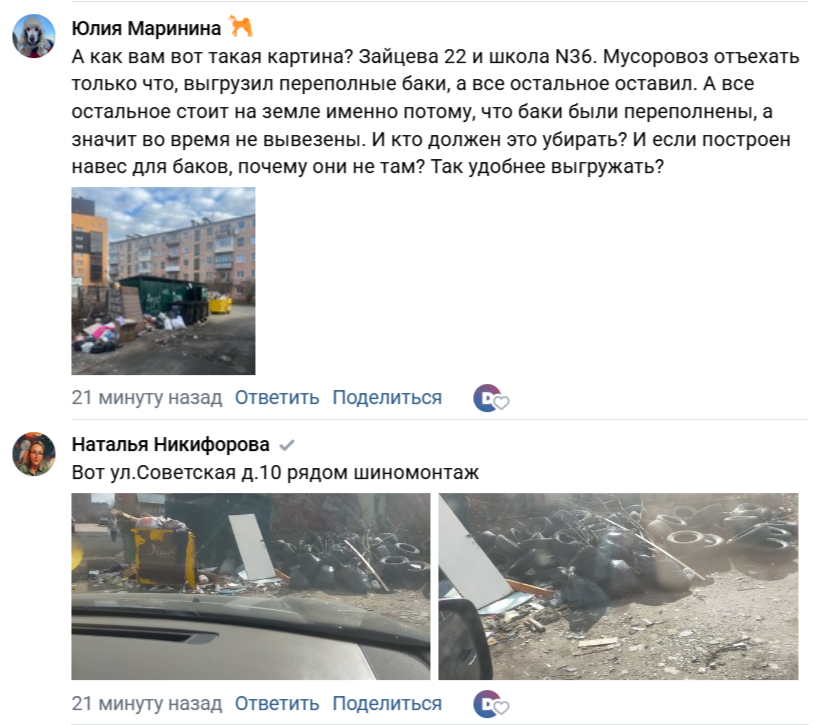Reply to Юлия Маринина's comment via Ответить
Viewport: 825px width, 725px height.
tap(277, 398)
